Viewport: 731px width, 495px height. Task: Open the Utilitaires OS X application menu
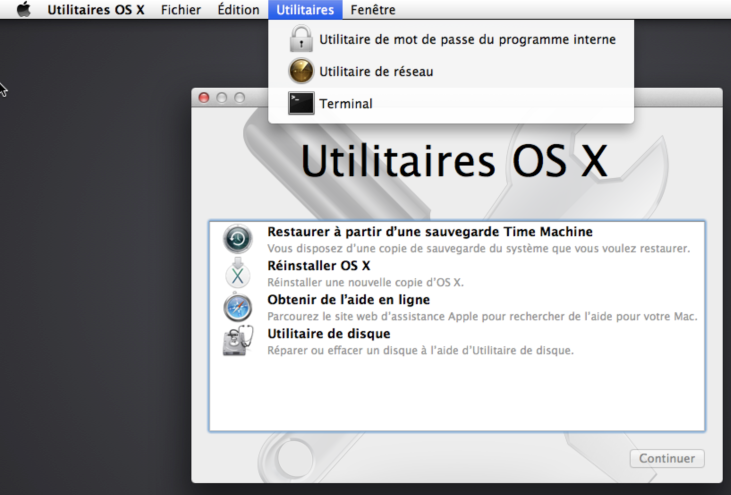click(x=96, y=9)
